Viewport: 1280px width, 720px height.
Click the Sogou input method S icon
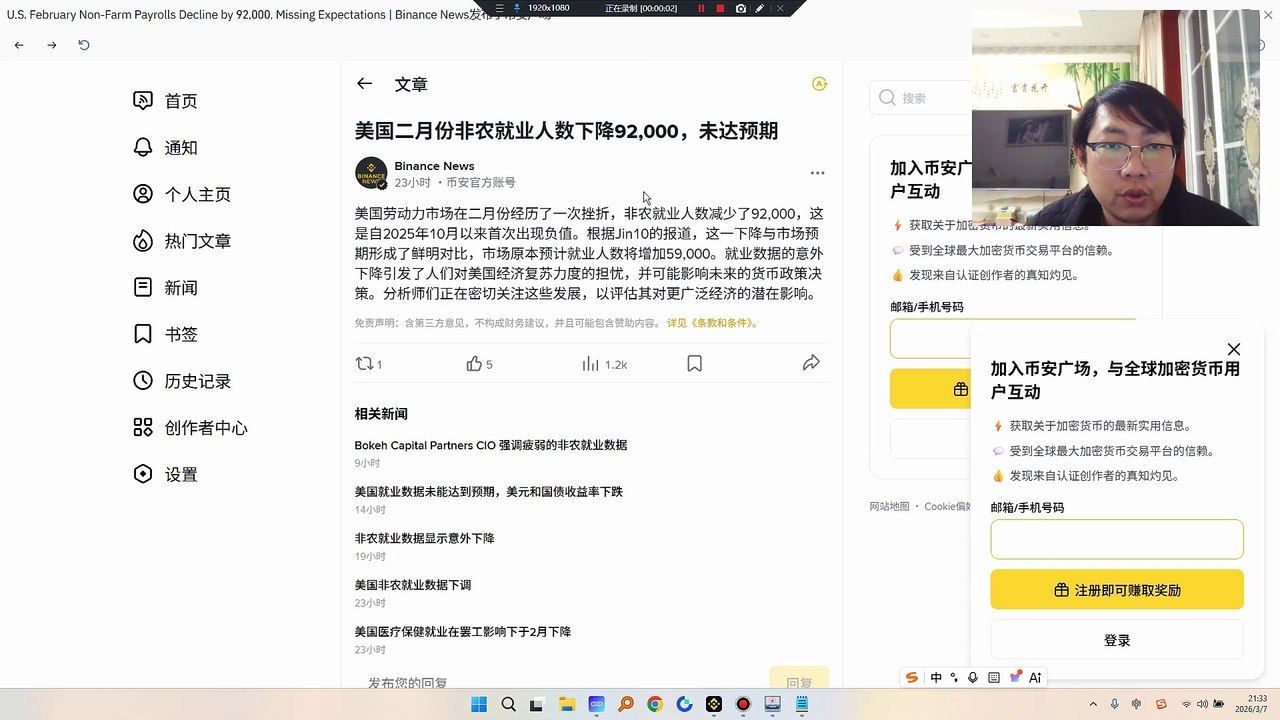(912, 677)
